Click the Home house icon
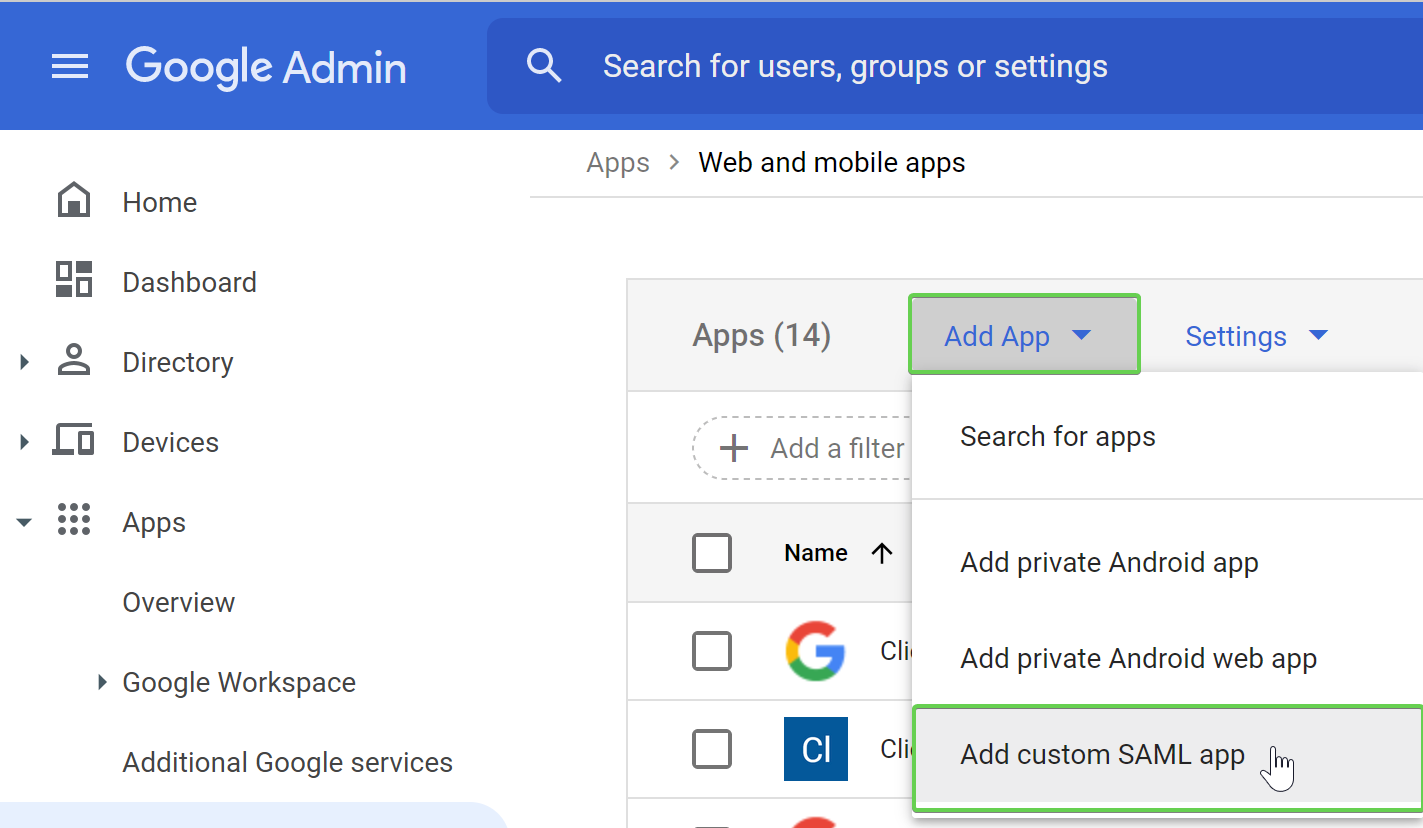 coord(74,201)
